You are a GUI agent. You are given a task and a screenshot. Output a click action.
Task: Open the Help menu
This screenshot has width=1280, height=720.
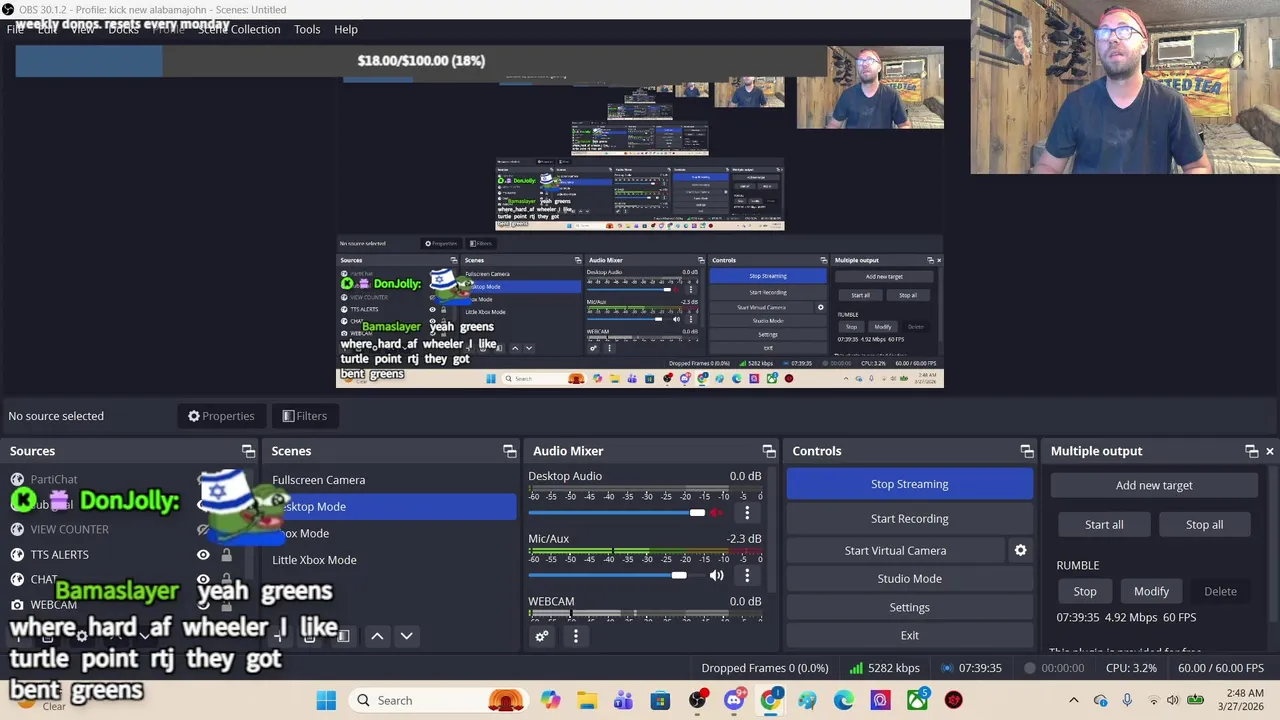pos(346,29)
